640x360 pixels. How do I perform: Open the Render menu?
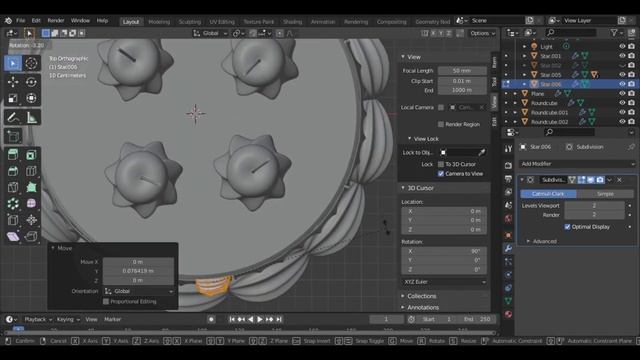pyautogui.click(x=56, y=20)
